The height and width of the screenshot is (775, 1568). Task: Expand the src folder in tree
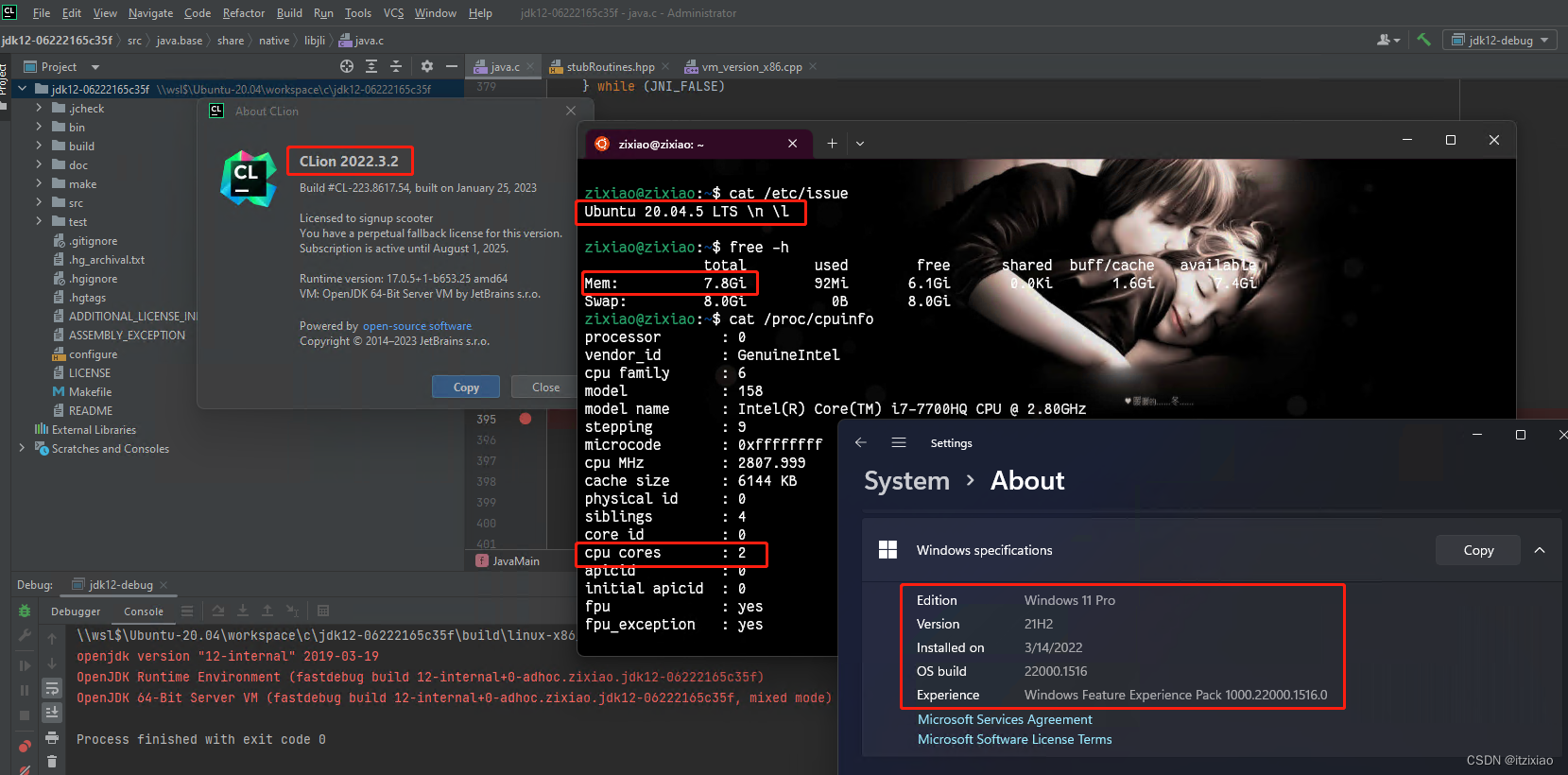pos(39,202)
